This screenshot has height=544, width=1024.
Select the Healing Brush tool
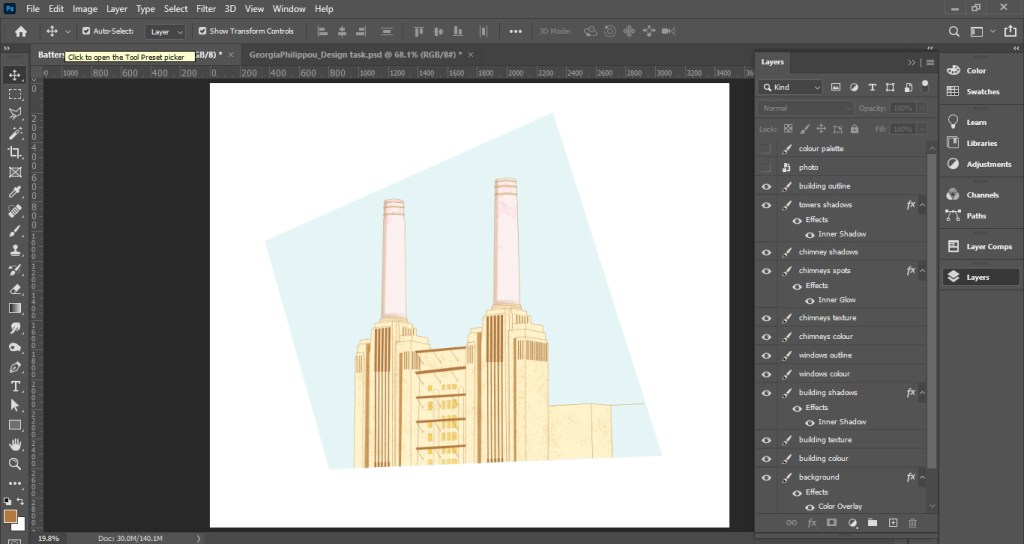click(x=15, y=211)
